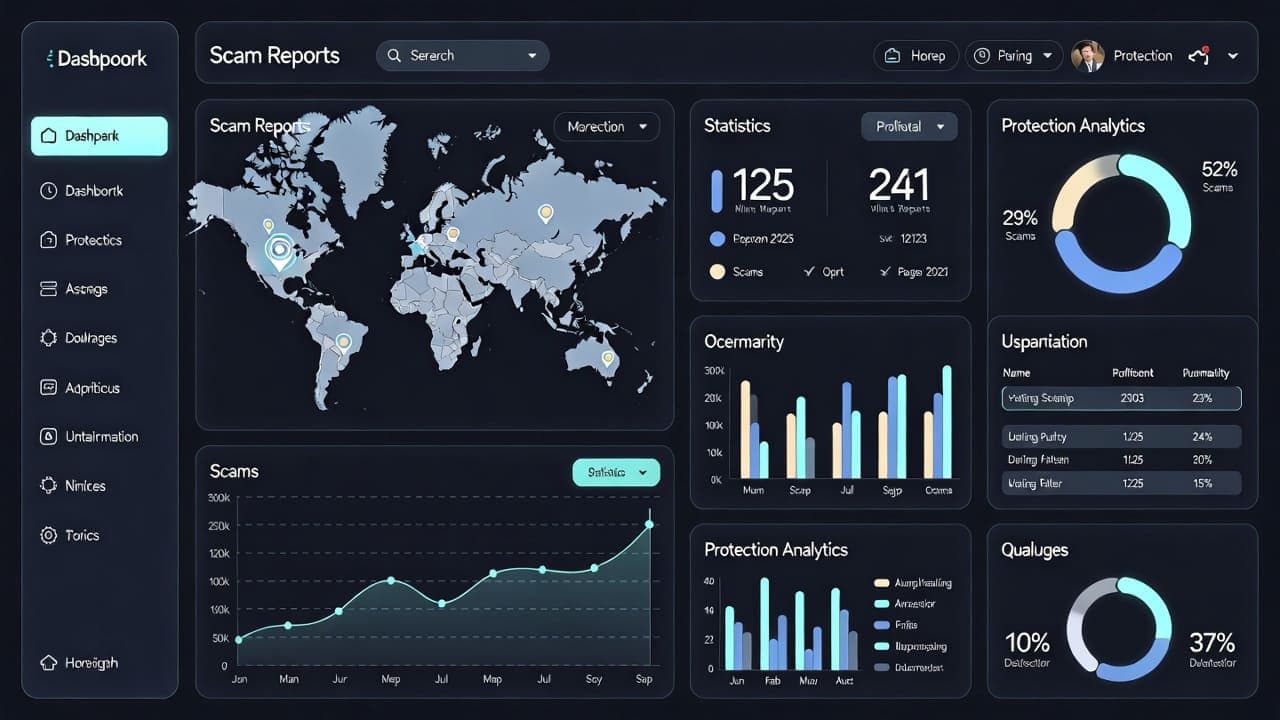Image resolution: width=1280 pixels, height=720 pixels.
Task: Open the Torics settings icon
Action: pyautogui.click(x=47, y=535)
